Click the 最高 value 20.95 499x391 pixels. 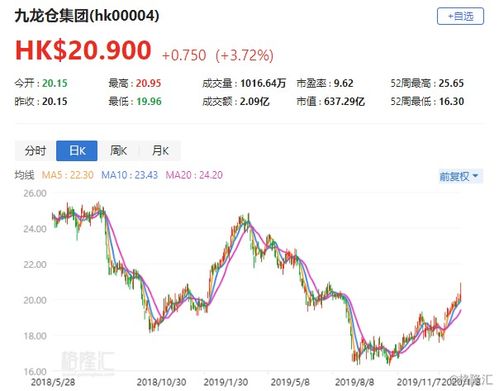coord(149,83)
